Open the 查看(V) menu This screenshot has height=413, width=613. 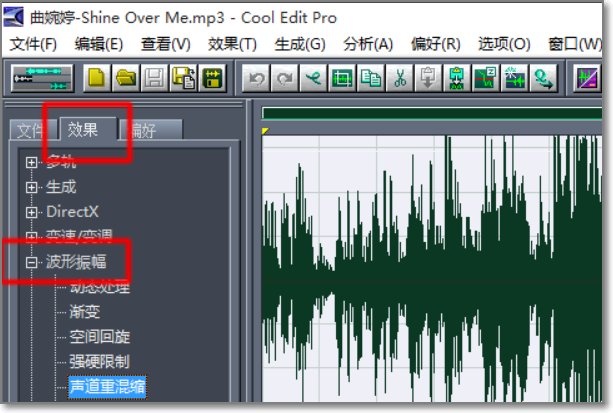(166, 44)
